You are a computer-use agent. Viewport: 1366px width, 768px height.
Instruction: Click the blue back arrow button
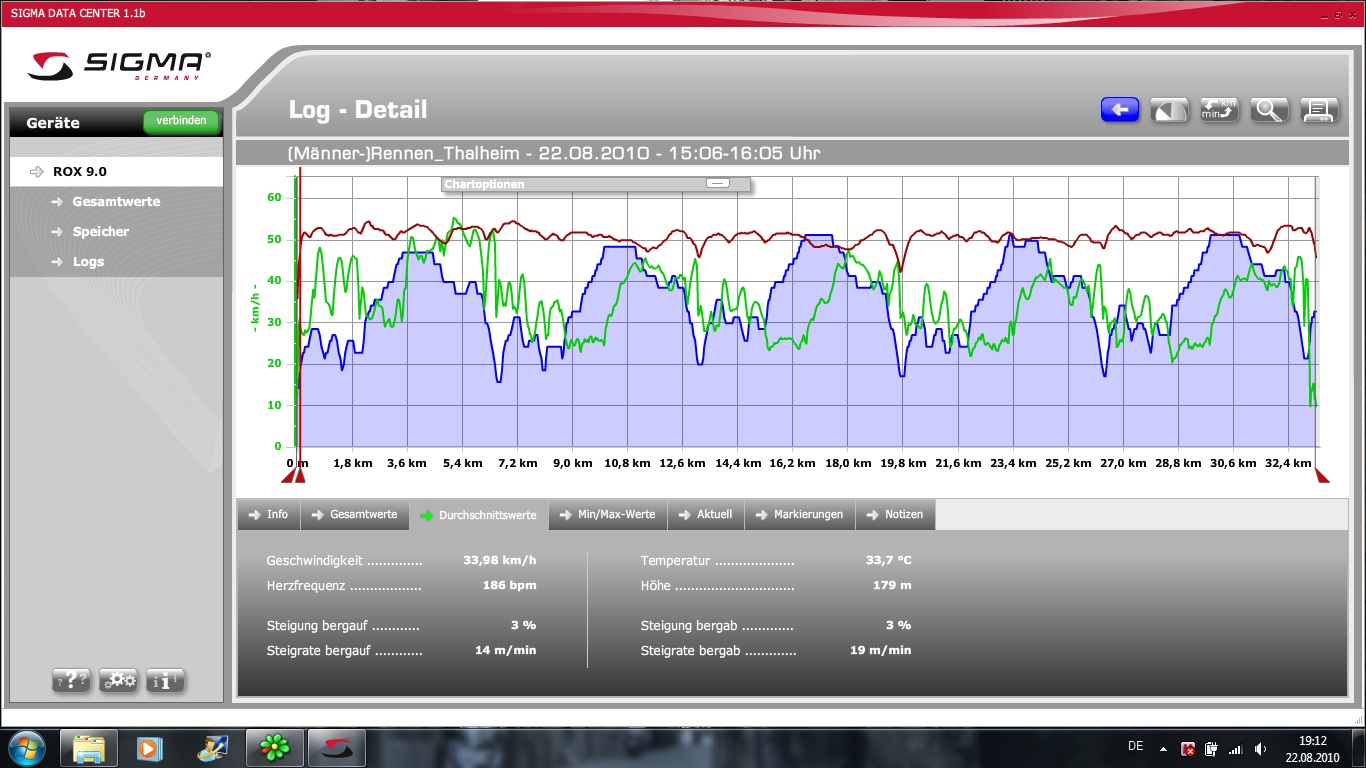(1120, 110)
